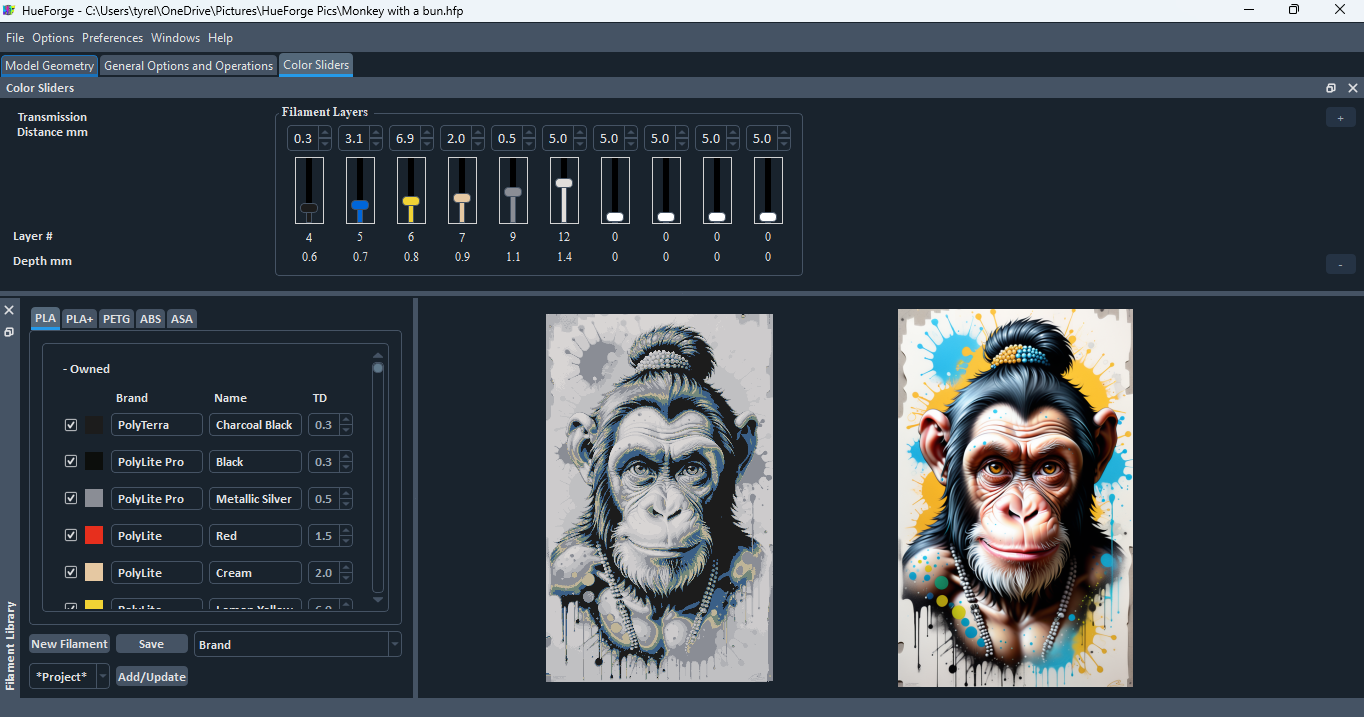The image size is (1364, 717).
Task: Increase Red's TD with the up arrow
Action: pyautogui.click(x=346, y=530)
